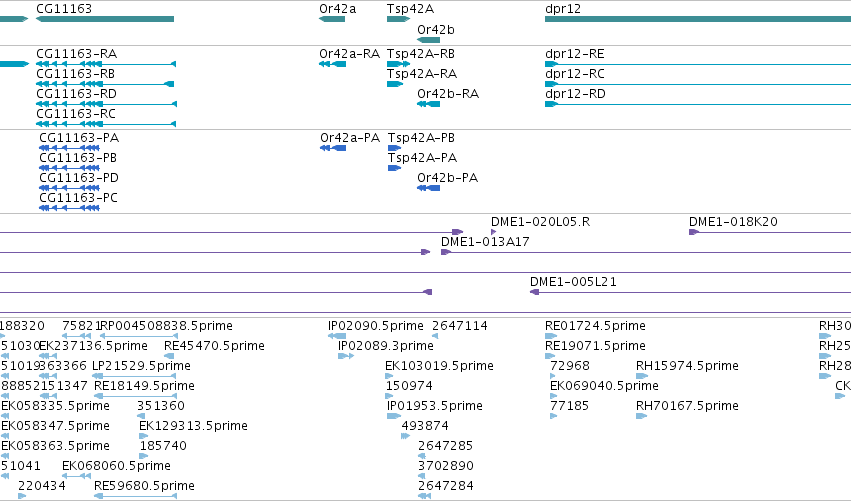851x501 pixels.
Task: Select BAC clone DME1-020L05.R
Action: coord(541,222)
